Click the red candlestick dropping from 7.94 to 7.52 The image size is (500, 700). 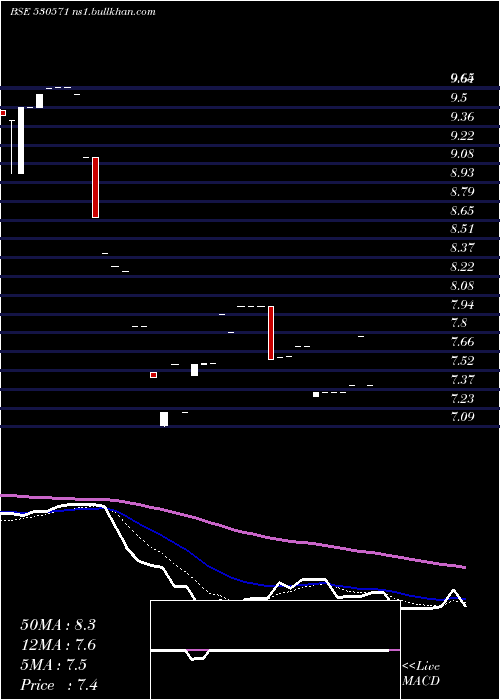click(x=271, y=333)
